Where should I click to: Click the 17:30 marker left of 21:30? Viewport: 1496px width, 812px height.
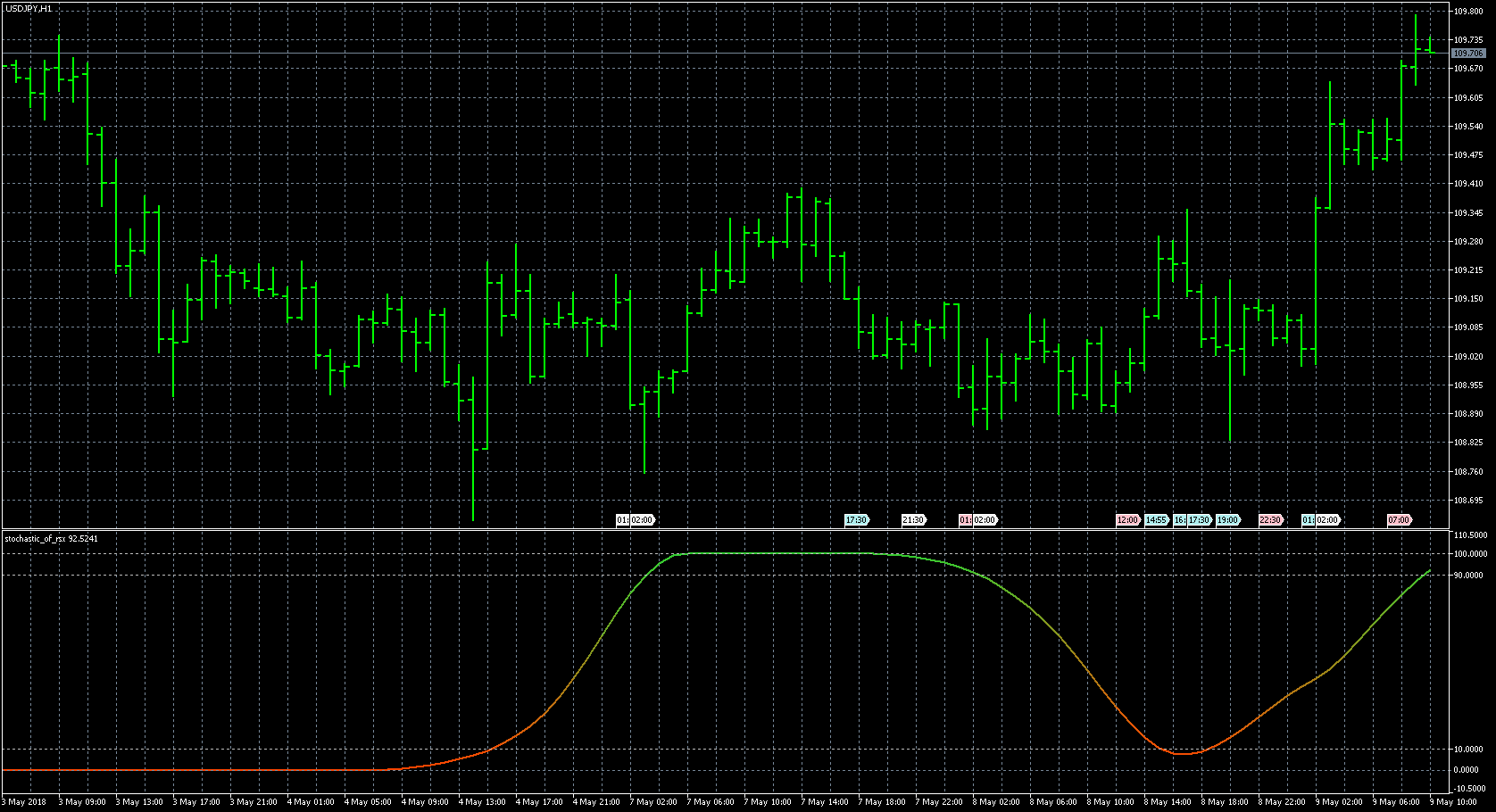point(856,520)
